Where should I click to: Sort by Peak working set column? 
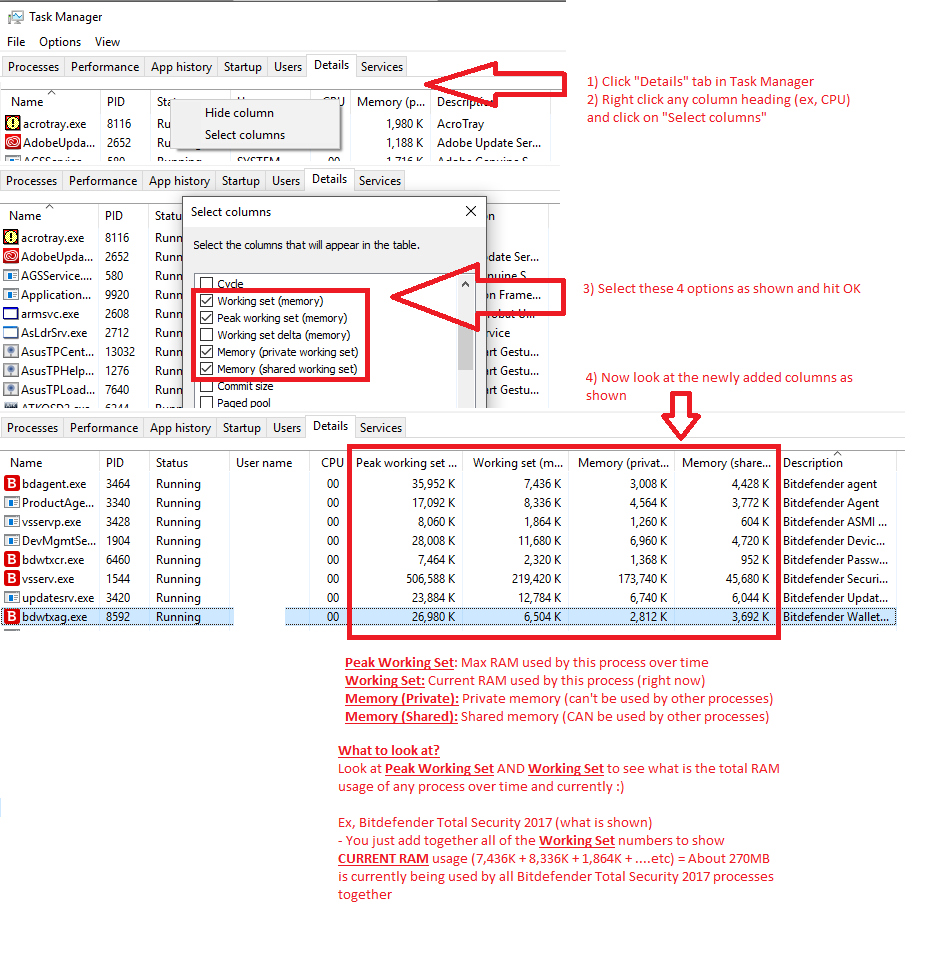pos(406,462)
